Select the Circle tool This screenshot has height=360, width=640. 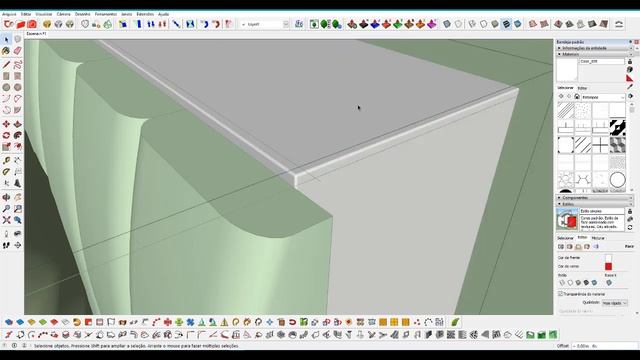6,87
